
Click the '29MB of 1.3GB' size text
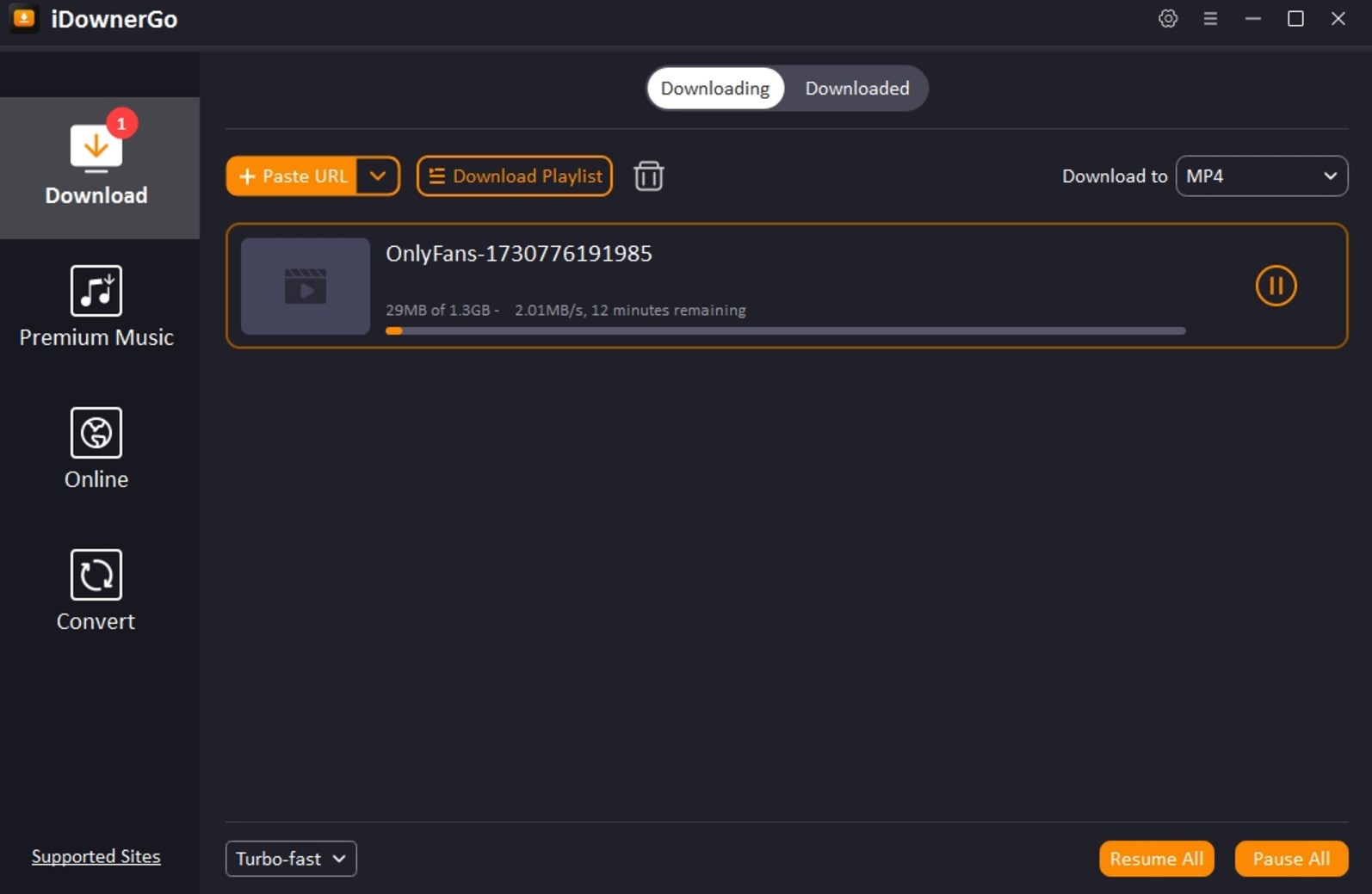click(x=438, y=311)
